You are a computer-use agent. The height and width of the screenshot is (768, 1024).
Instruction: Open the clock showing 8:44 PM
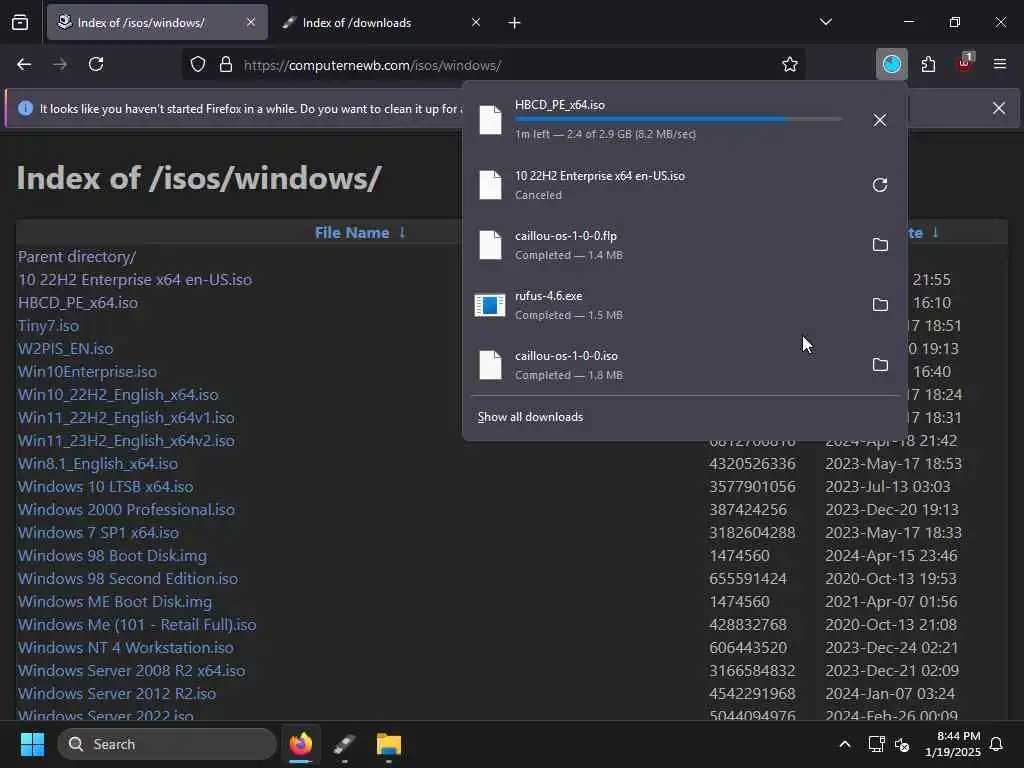952,744
